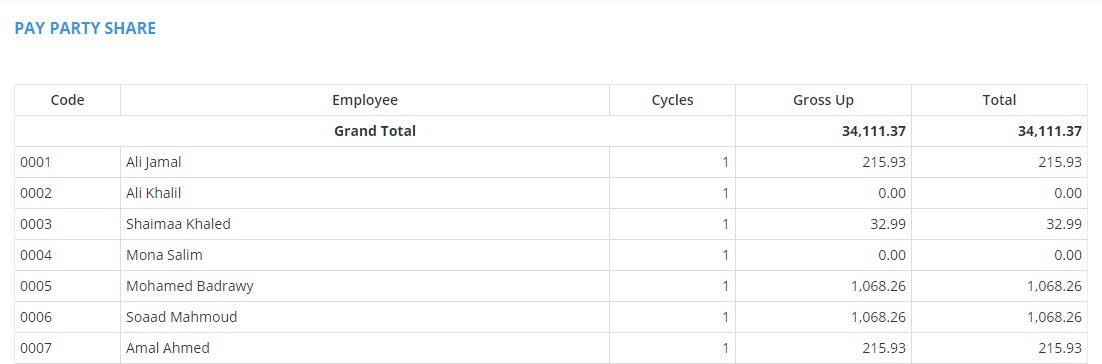Click Cycles value for Ali Jamal
This screenshot has width=1102, height=364.
(x=725, y=162)
